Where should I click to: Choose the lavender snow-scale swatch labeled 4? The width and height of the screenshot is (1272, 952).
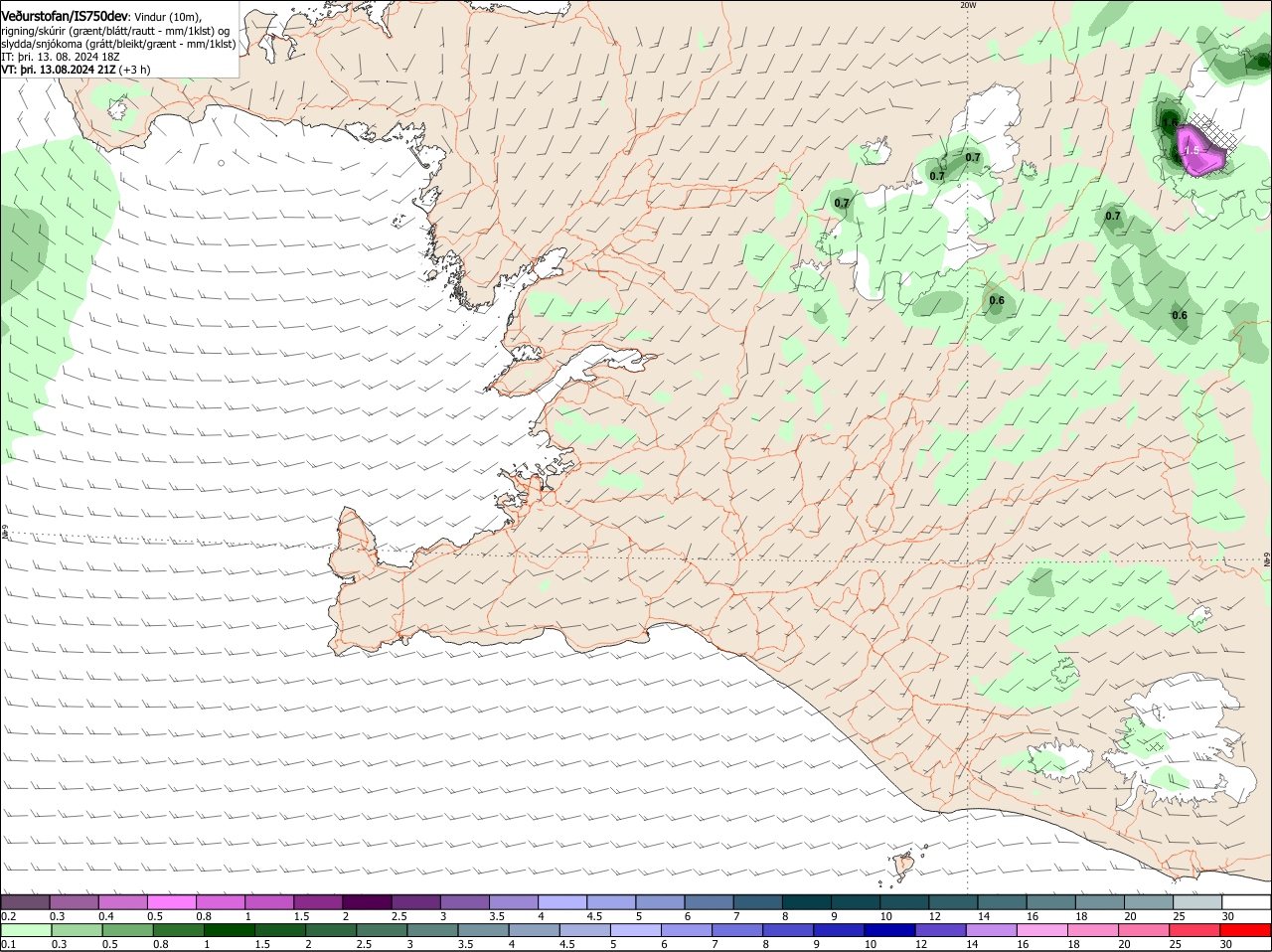pyautogui.click(x=560, y=902)
